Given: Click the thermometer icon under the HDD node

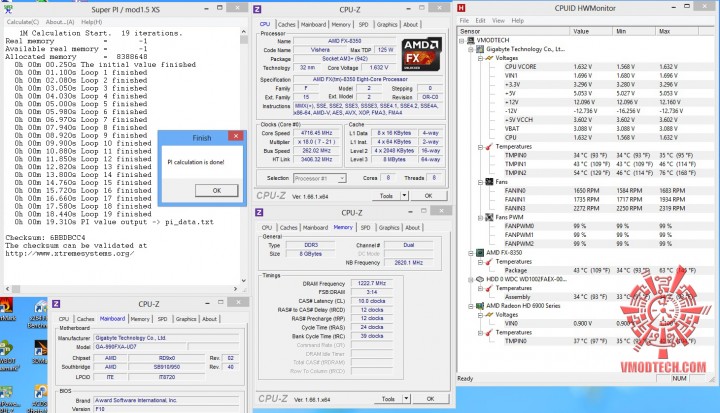Looking at the screenshot, I should point(489,288).
